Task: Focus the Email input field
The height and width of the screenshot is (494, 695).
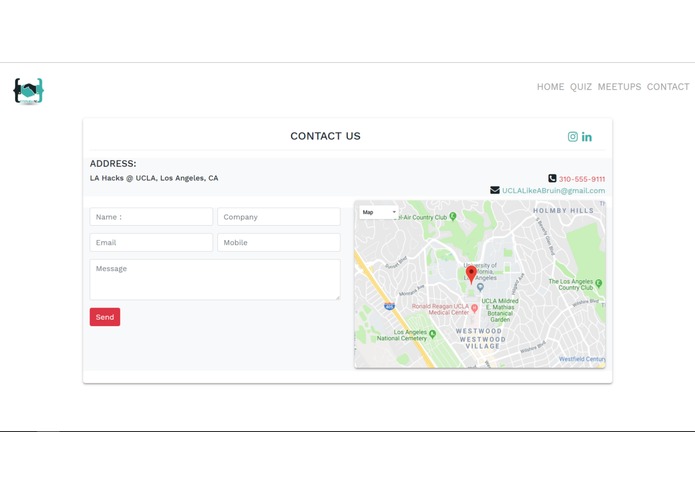Action: pyautogui.click(x=151, y=242)
